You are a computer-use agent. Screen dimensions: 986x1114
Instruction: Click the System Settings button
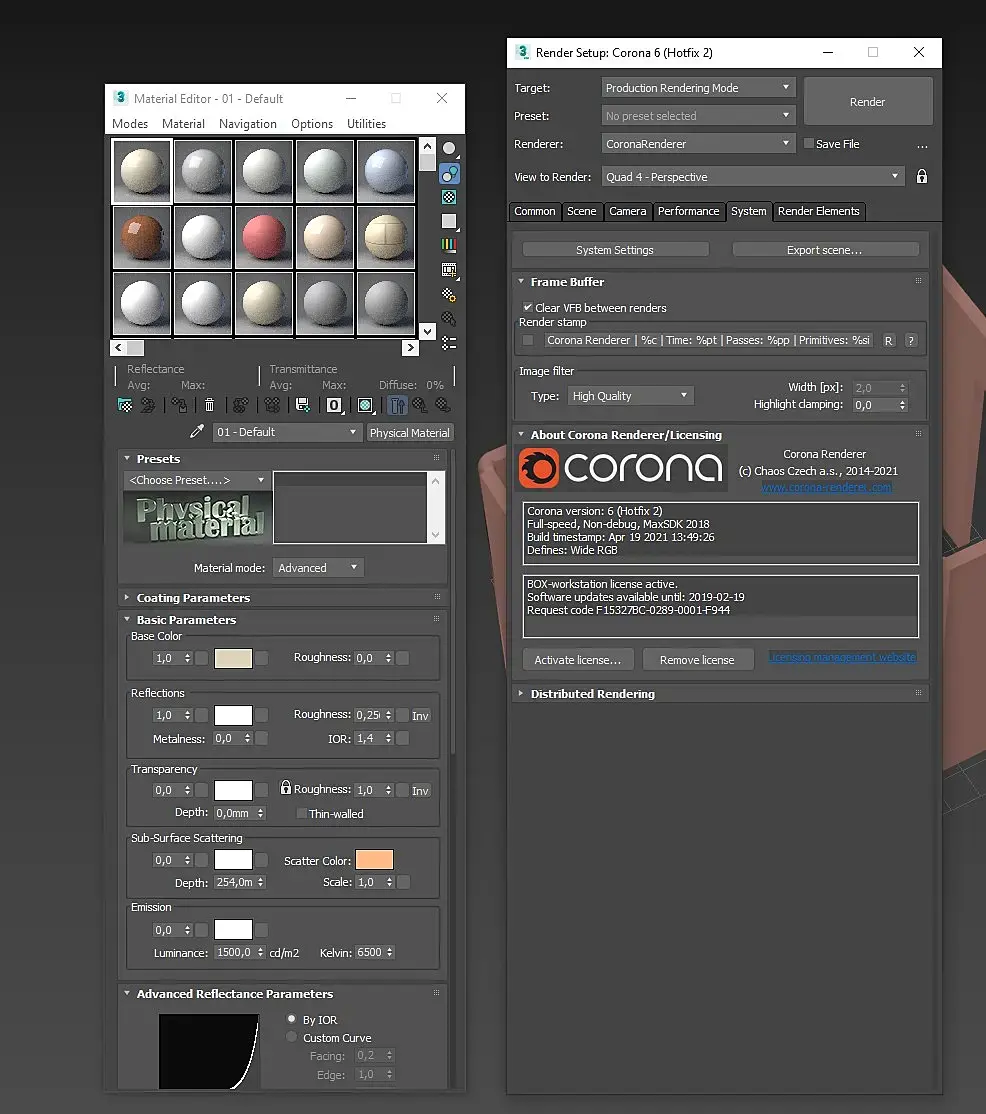coord(615,249)
